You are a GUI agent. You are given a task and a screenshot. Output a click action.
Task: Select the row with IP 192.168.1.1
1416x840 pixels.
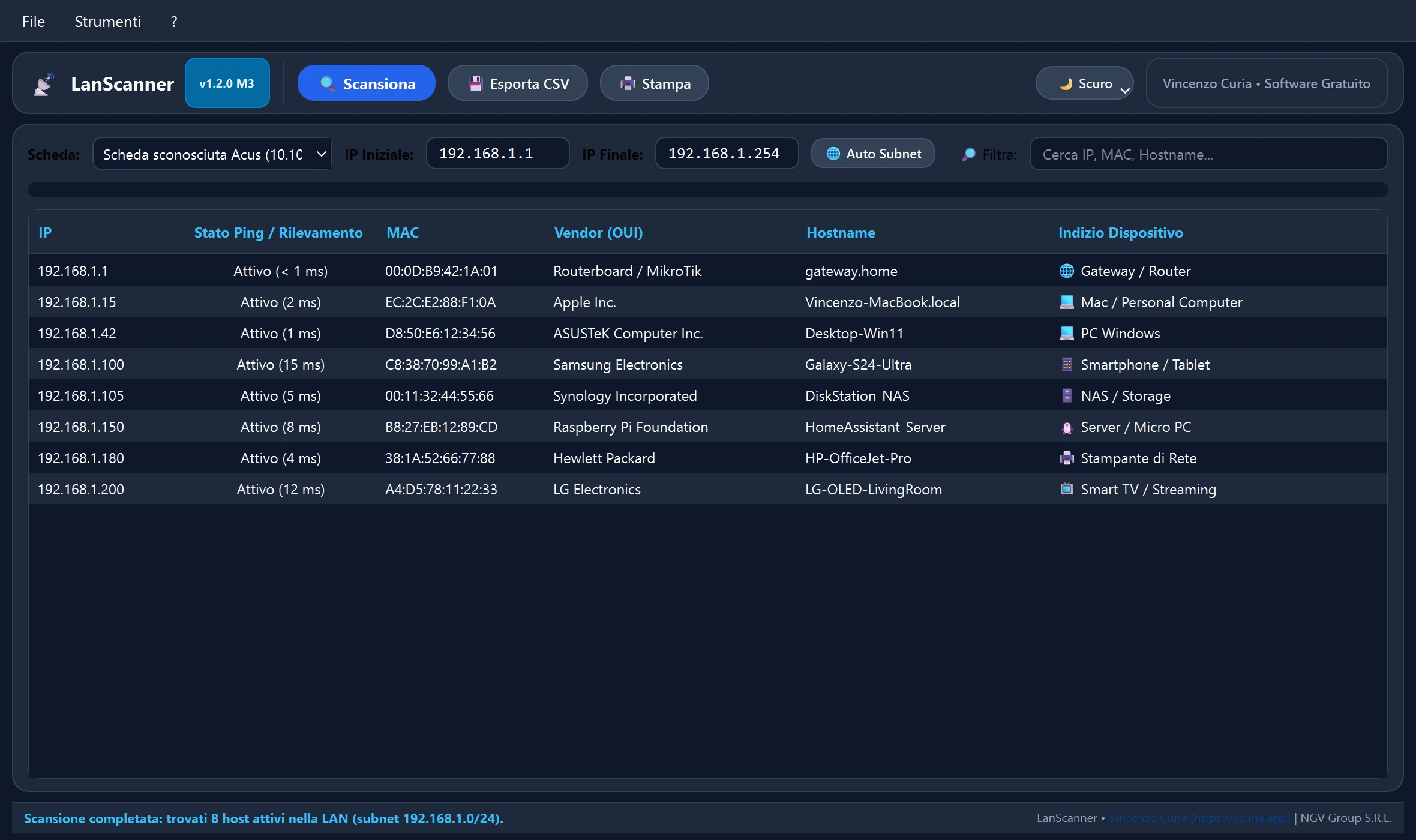[x=708, y=271]
